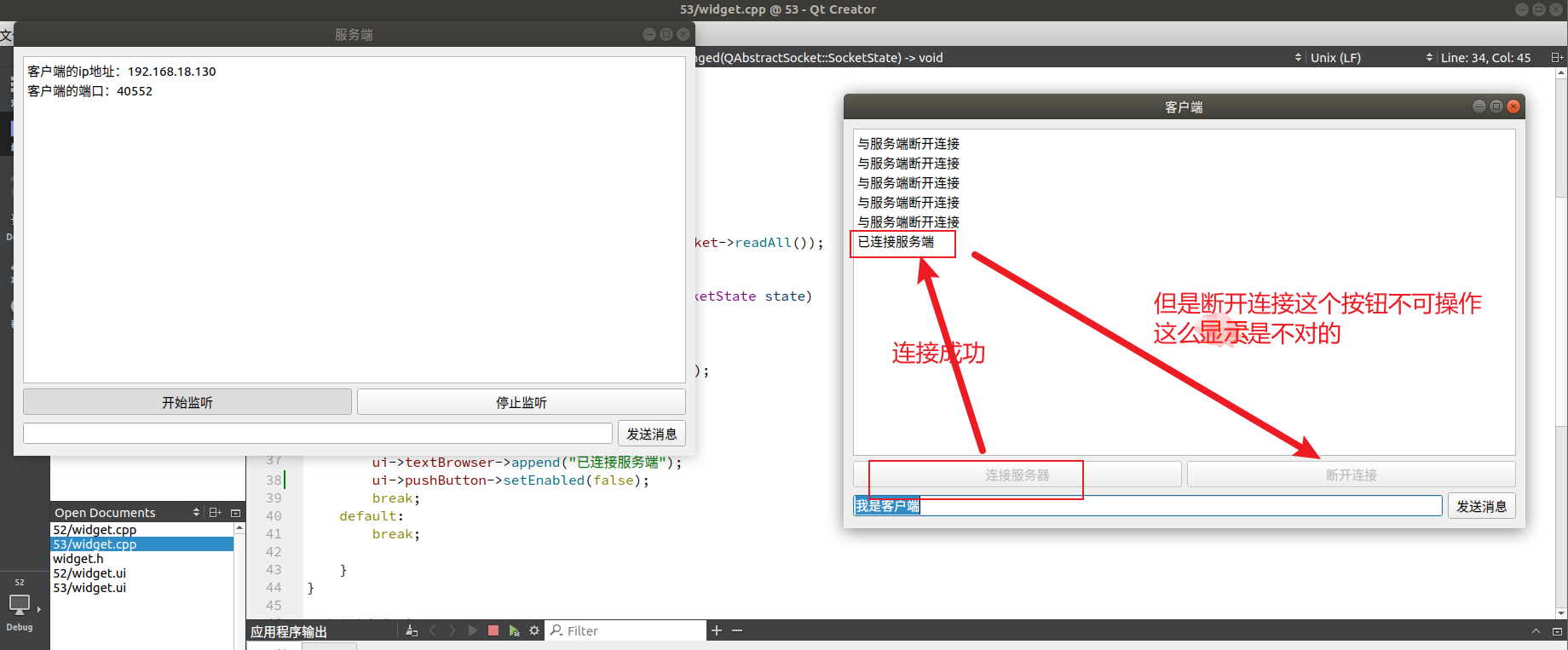Click the default: code line 40
This screenshot has height=650, width=1568.
[x=372, y=516]
